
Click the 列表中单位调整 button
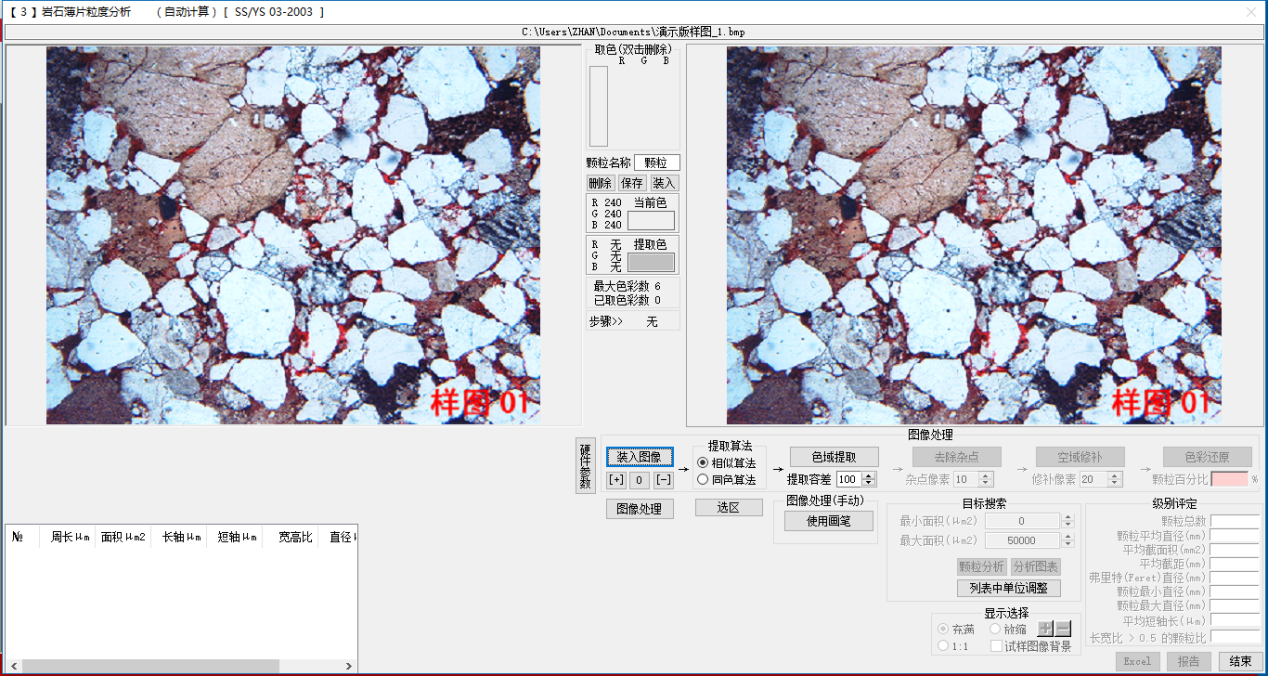point(1008,588)
